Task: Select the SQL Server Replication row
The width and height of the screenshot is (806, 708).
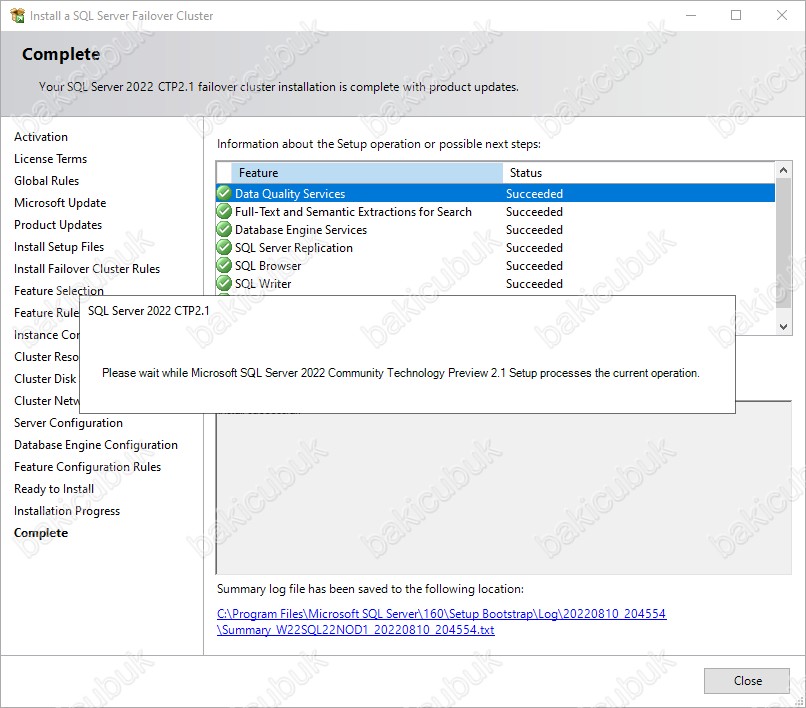Action: 496,247
